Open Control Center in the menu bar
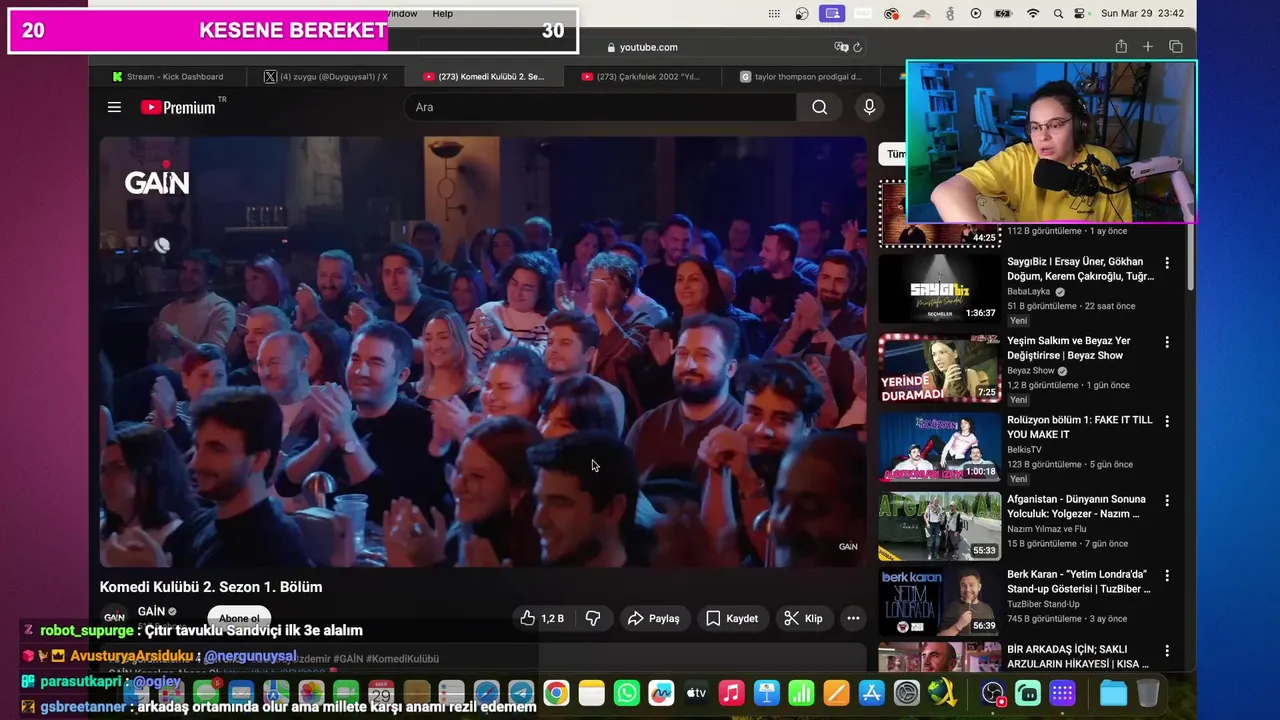1280x720 pixels. (x=1080, y=14)
